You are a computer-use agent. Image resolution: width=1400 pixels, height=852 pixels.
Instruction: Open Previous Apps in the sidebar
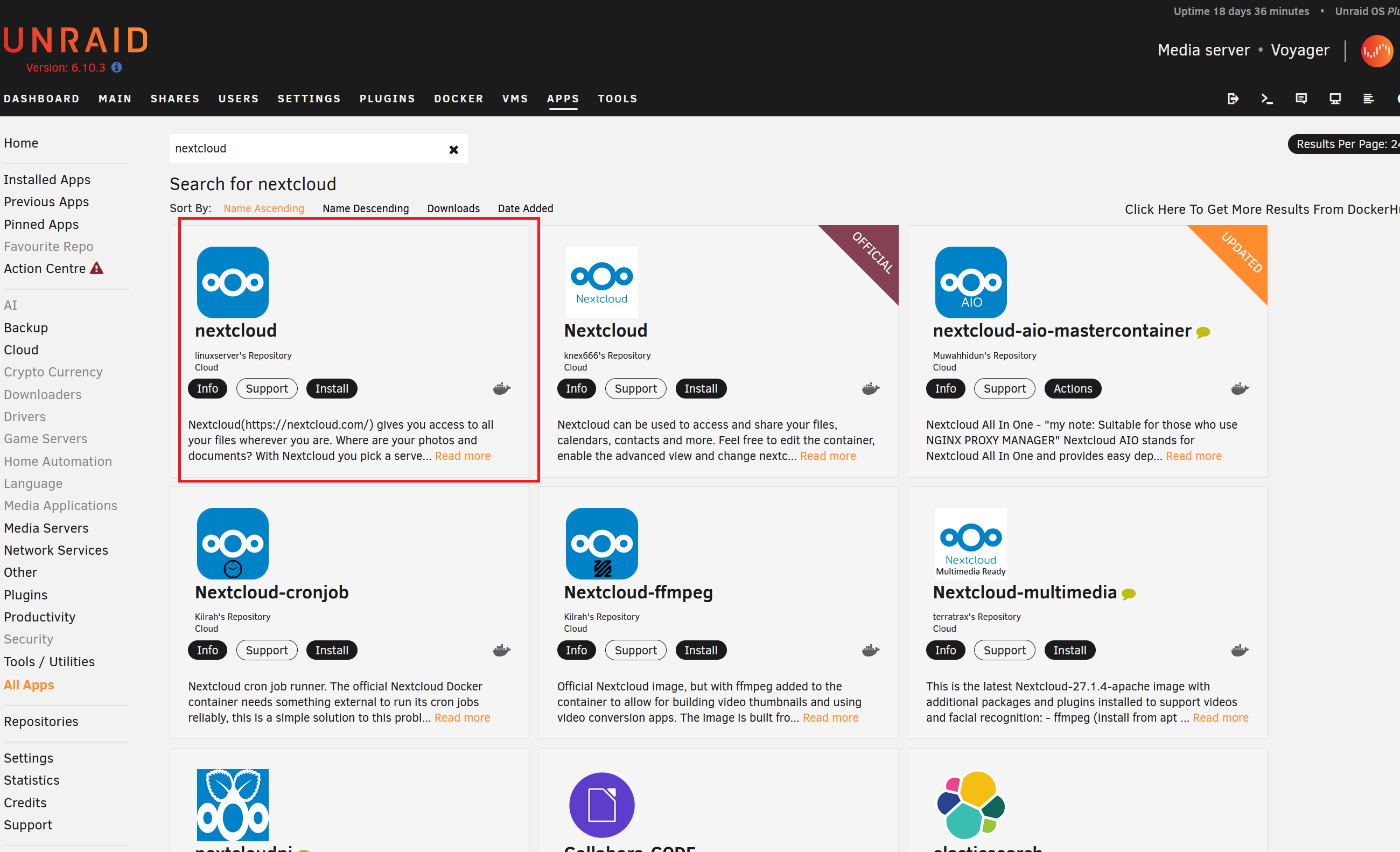(x=46, y=202)
